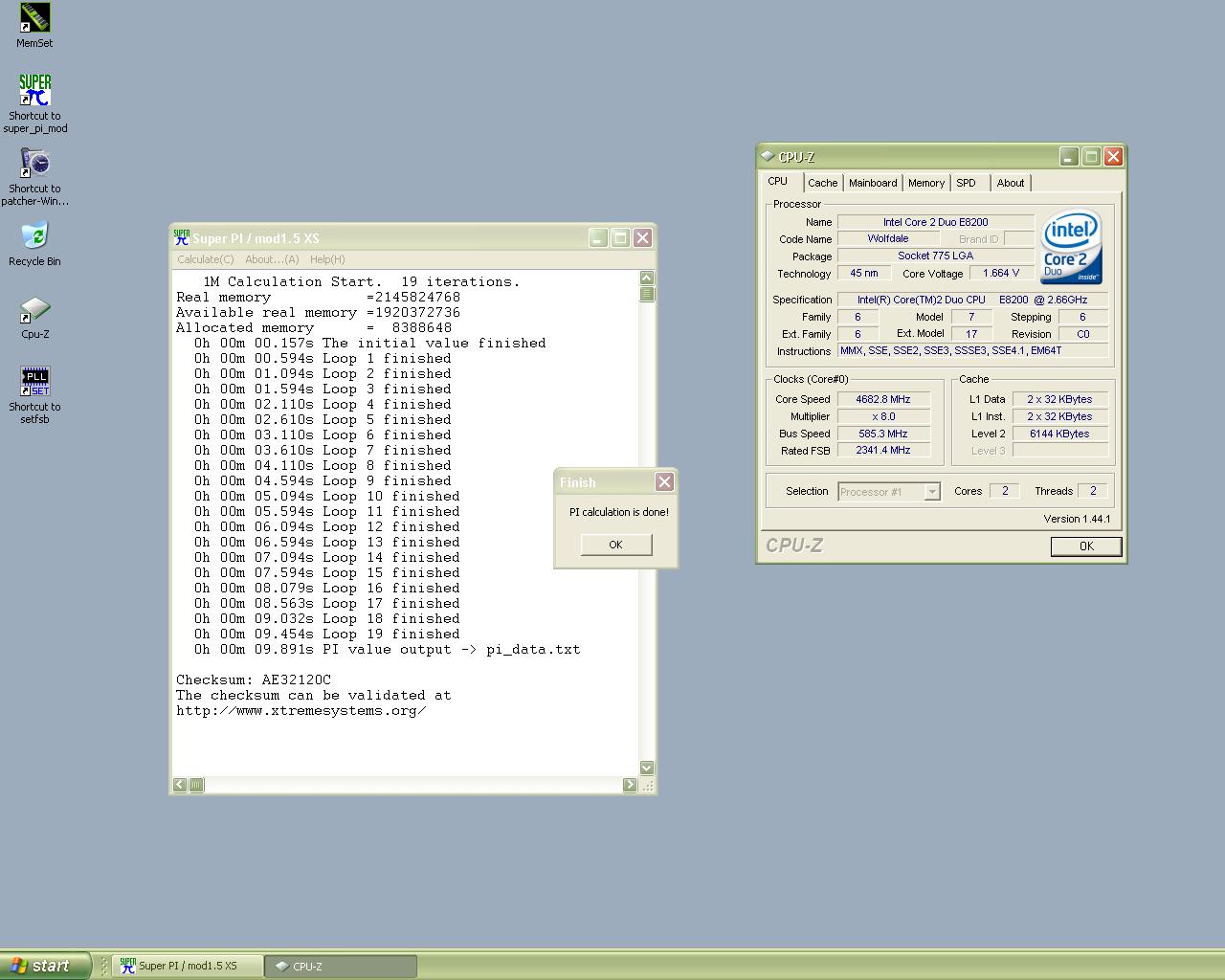Click the Code Name value Wolfdale
Image resolution: width=1225 pixels, height=980 pixels.
pyautogui.click(x=888, y=238)
